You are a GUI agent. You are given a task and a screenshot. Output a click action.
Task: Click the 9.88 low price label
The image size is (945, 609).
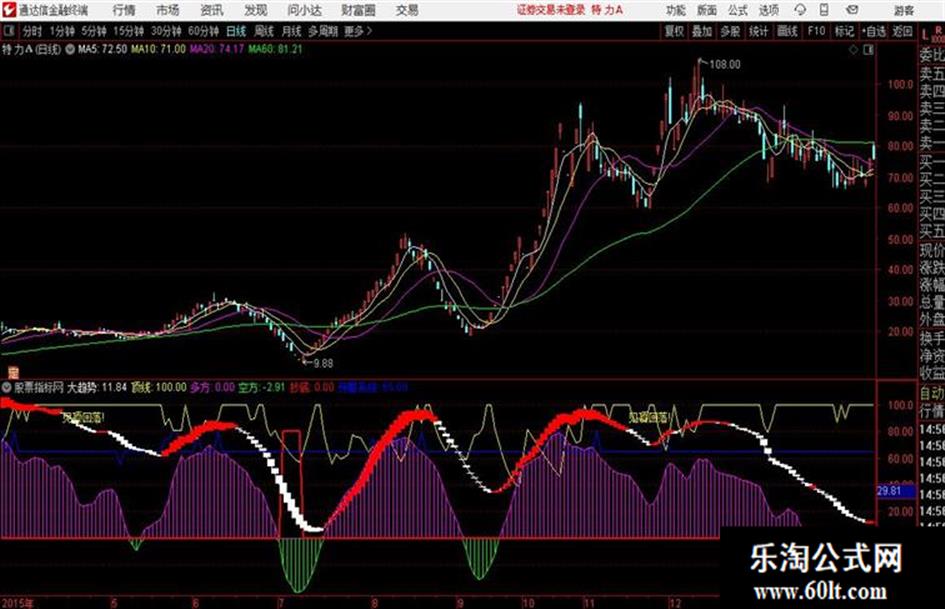pos(323,363)
